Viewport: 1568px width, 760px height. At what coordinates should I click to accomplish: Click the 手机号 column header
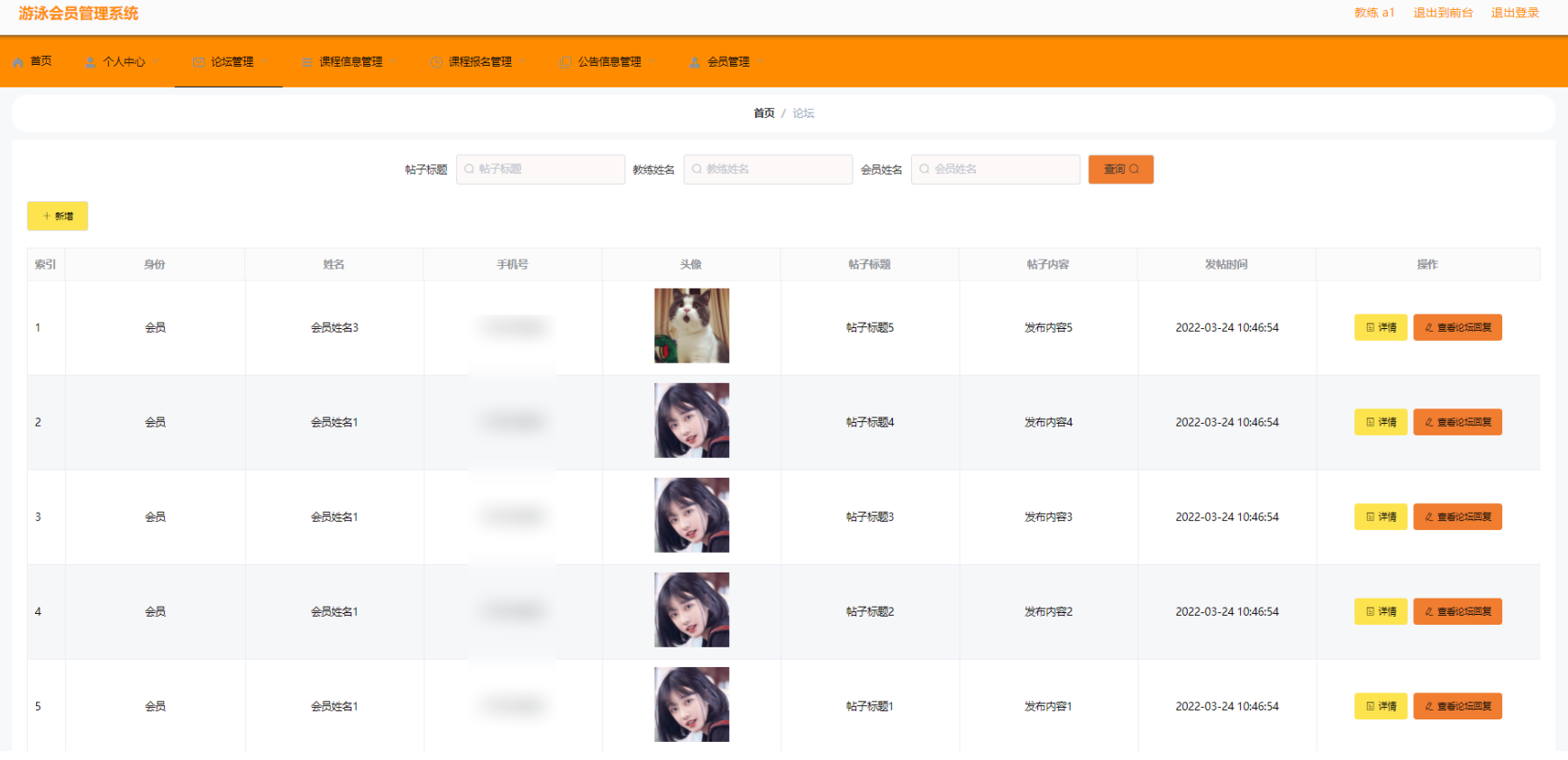pos(513,265)
